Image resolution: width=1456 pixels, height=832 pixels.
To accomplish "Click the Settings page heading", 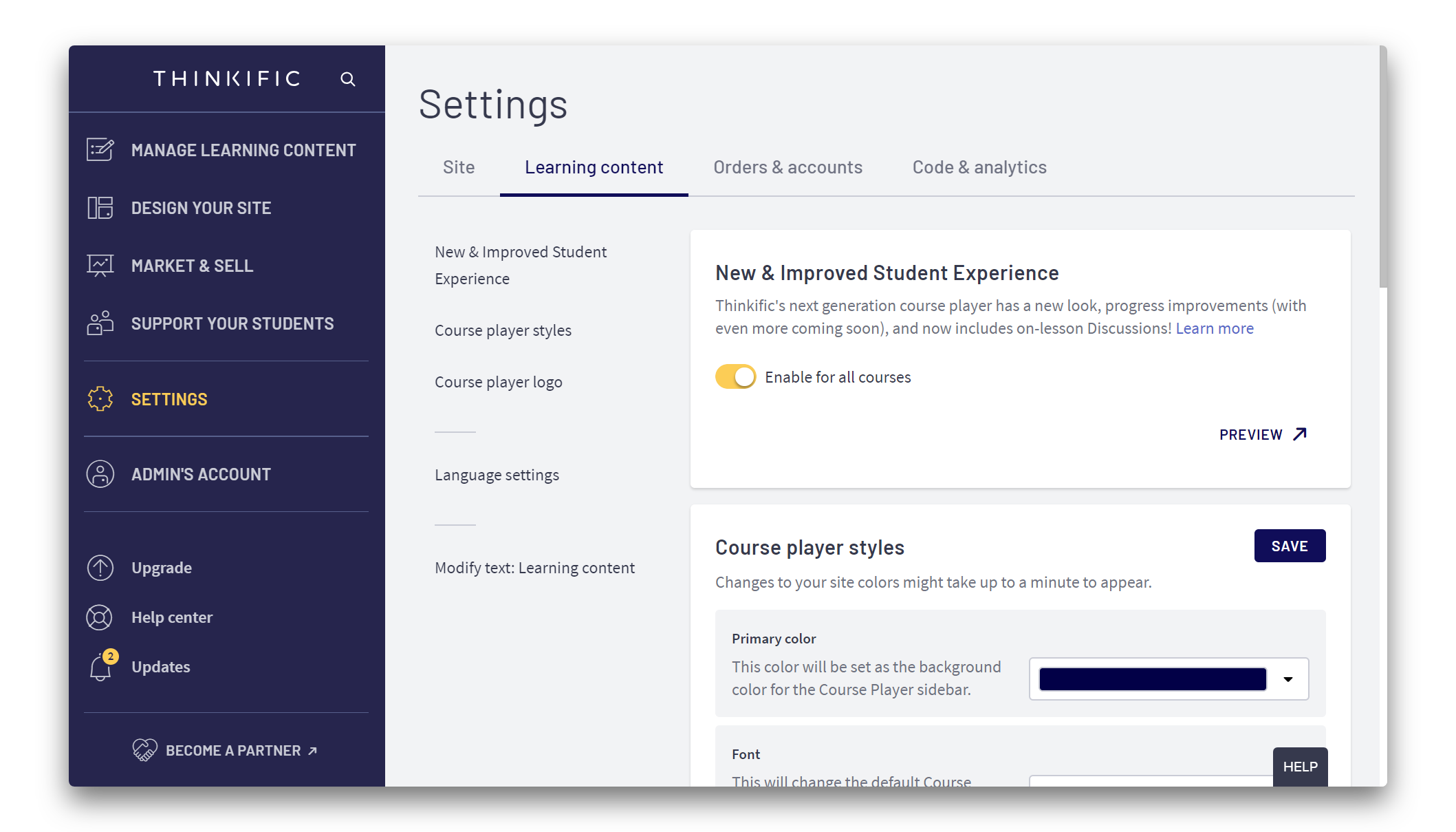I will 493,105.
